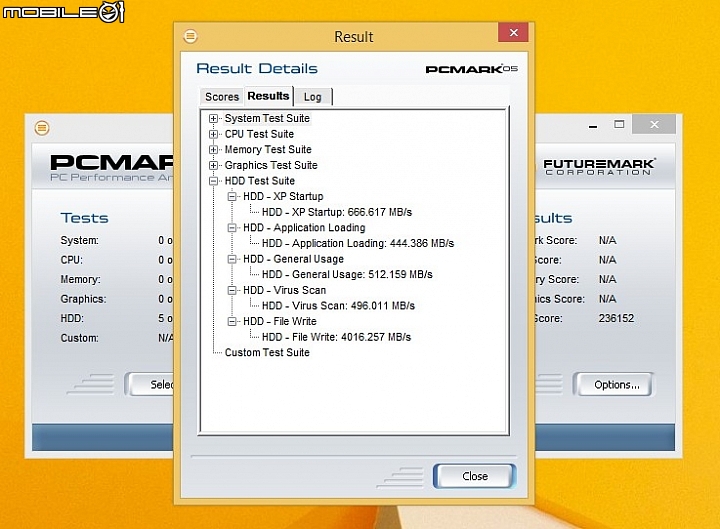This screenshot has height=529, width=720.
Task: Collapse the HDD - General Usage node
Action: (x=232, y=259)
